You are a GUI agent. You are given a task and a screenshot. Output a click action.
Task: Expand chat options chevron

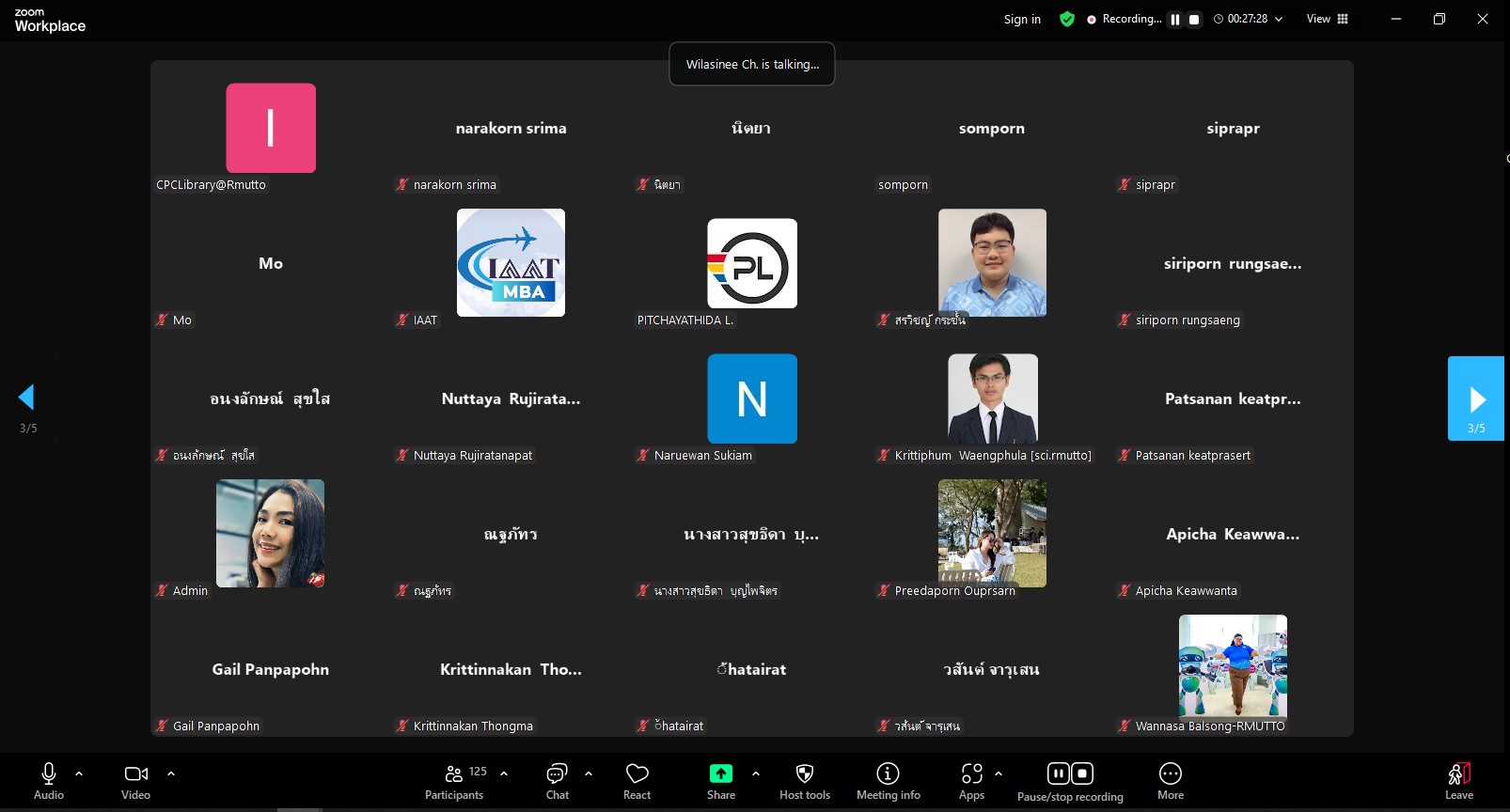tap(589, 773)
